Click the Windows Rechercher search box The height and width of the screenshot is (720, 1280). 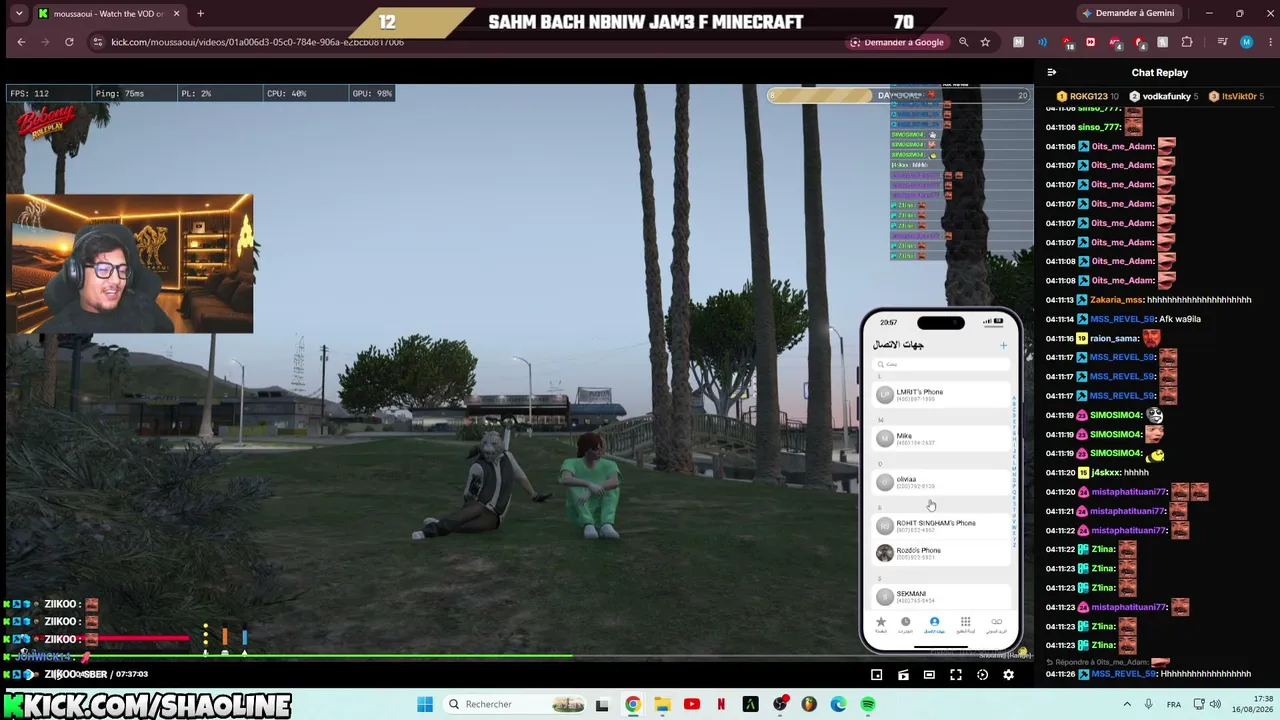(515, 704)
